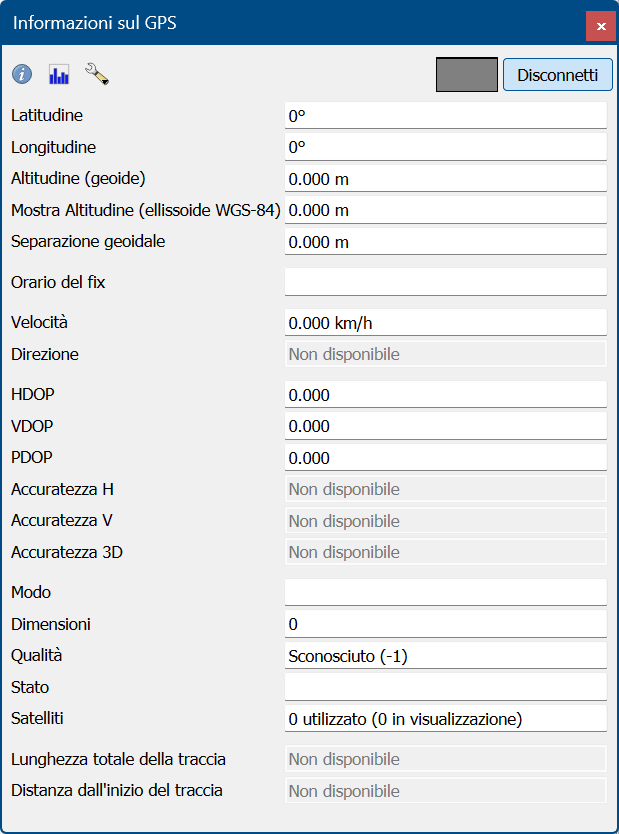Click the Altitudine (geoide) label
Screen dimensions: 619x834
pos(78,179)
